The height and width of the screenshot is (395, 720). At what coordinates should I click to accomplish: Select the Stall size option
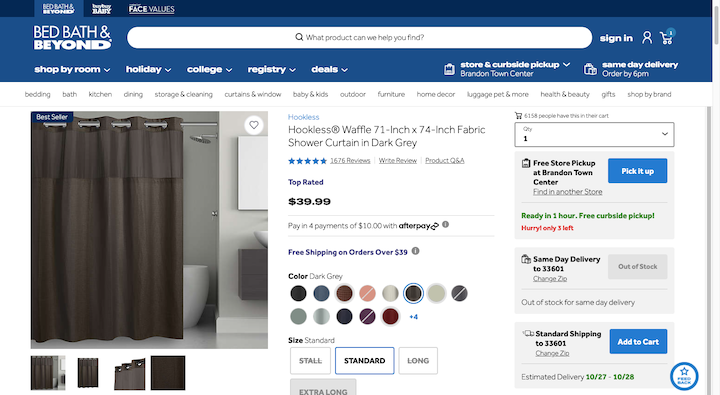[x=310, y=361]
